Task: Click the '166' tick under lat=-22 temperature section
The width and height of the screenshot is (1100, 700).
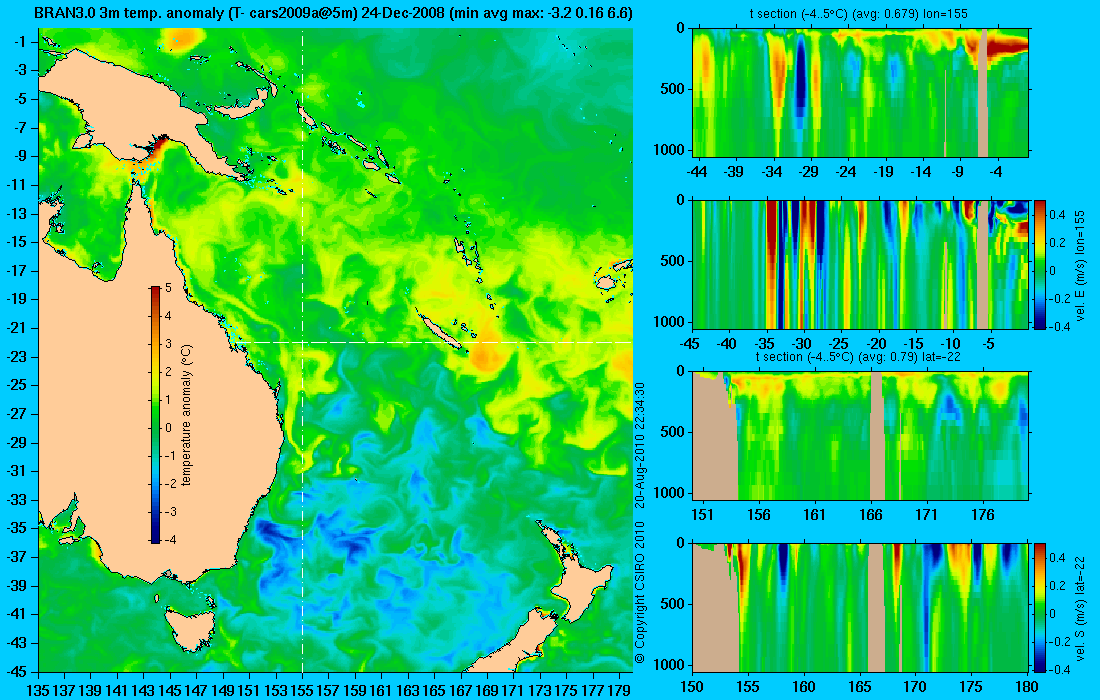Action: (871, 515)
